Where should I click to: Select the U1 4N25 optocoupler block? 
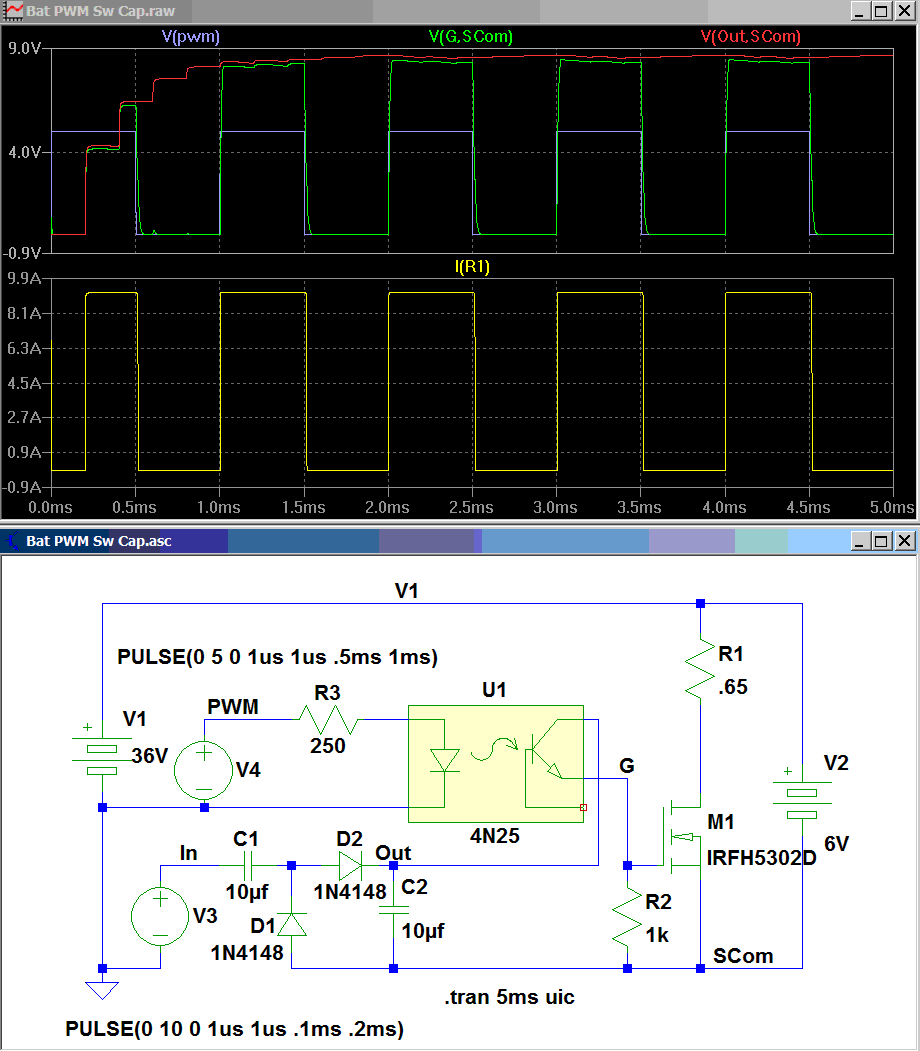tap(496, 764)
